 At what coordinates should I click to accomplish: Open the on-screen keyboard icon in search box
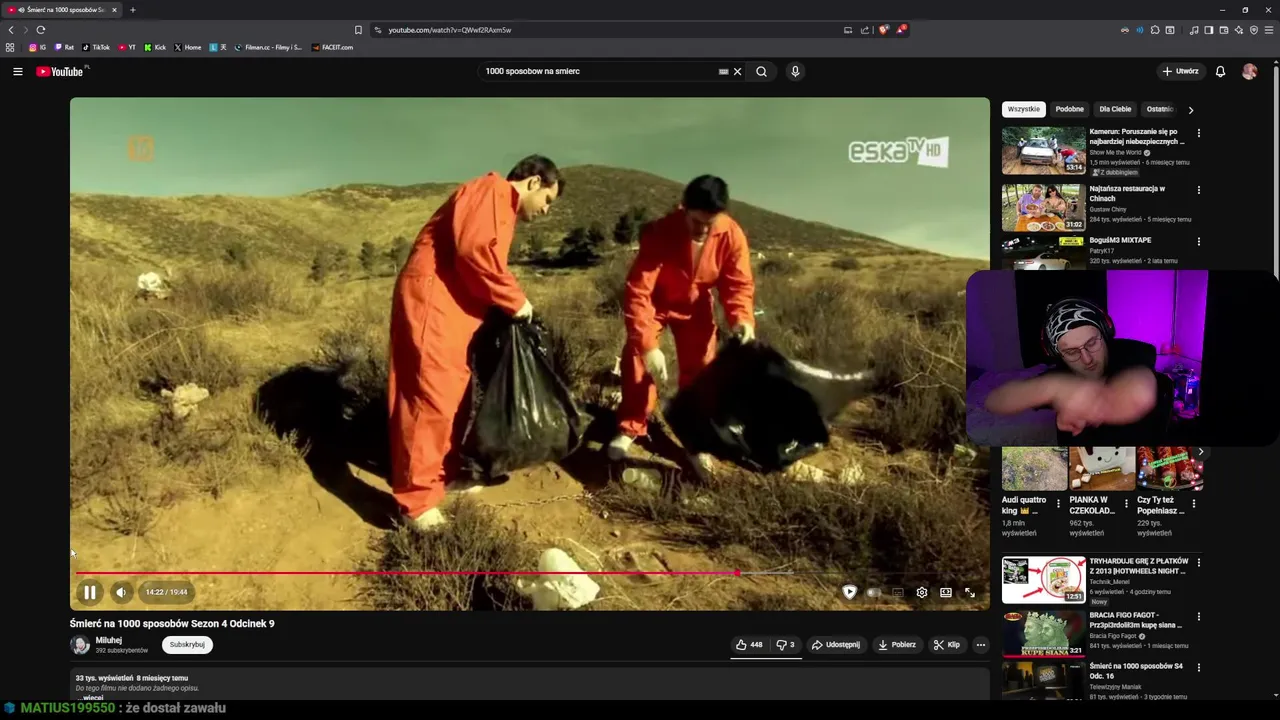tap(723, 71)
